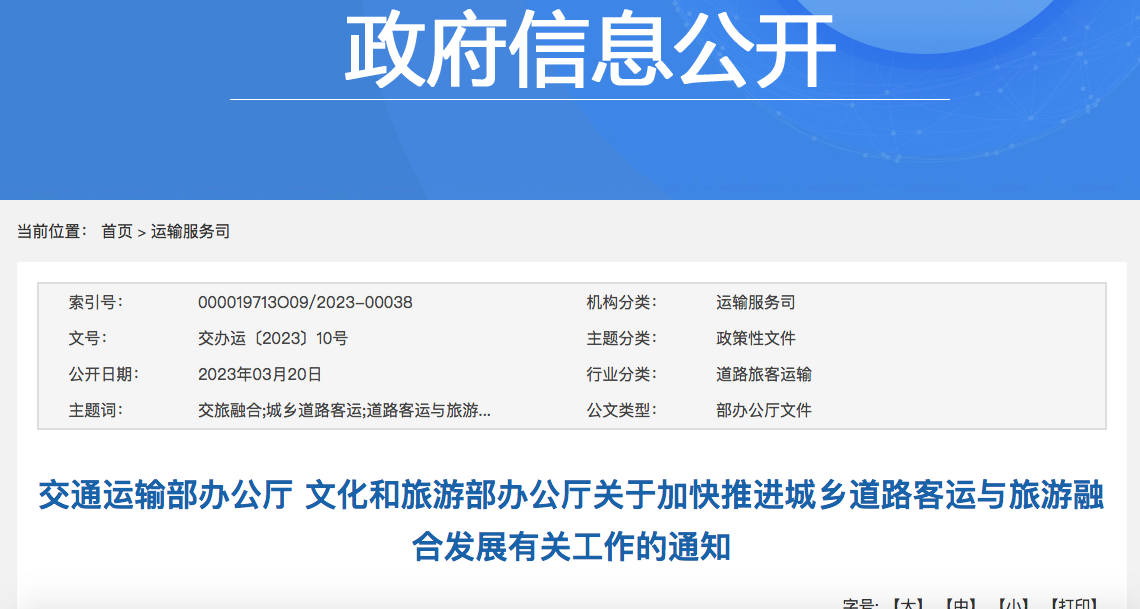Click the 当前位置 location label

52,231
